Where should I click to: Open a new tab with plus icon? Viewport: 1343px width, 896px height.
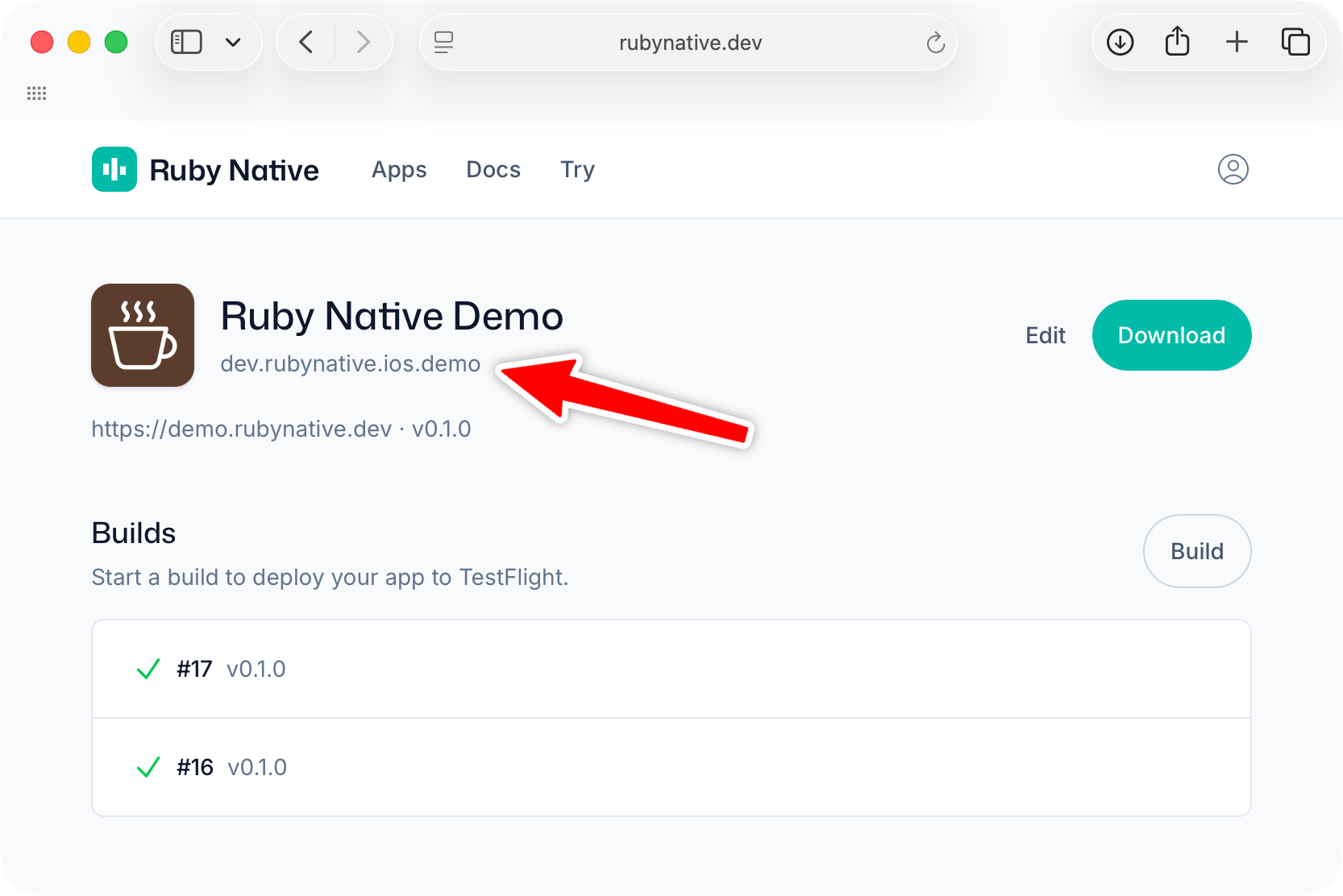(1237, 42)
